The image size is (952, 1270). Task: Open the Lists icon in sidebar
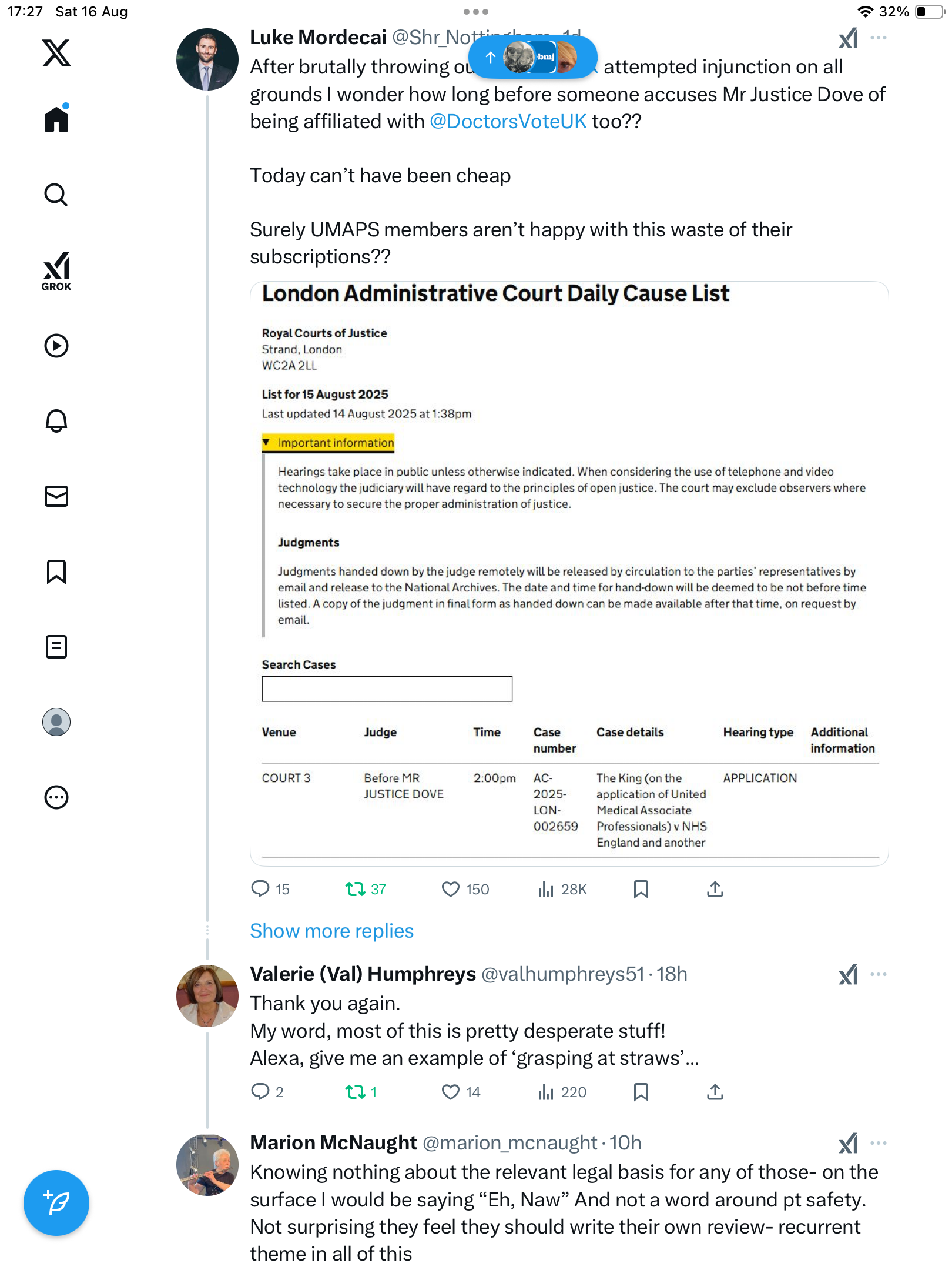click(x=56, y=647)
